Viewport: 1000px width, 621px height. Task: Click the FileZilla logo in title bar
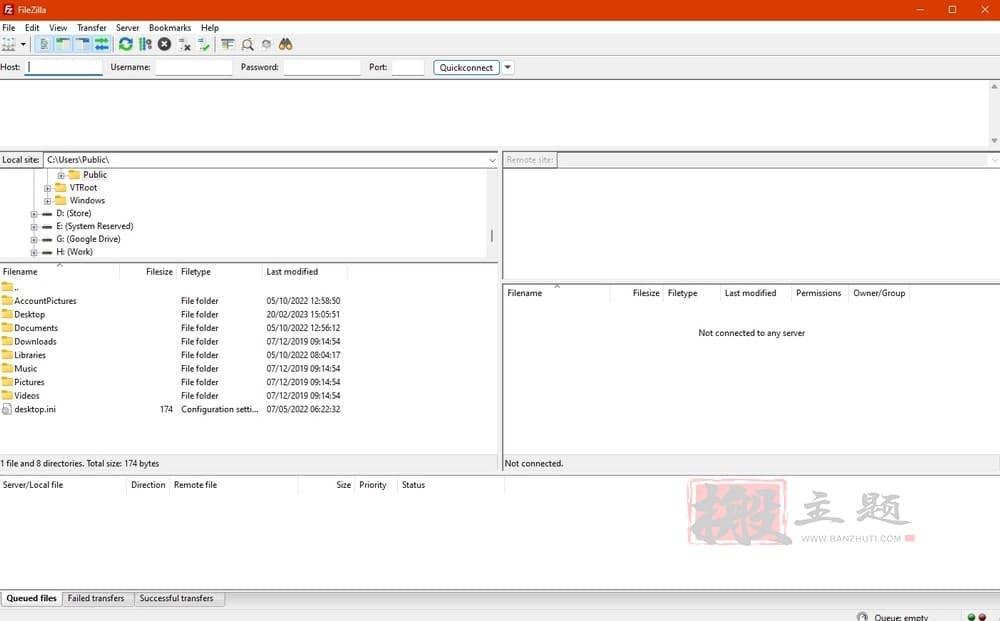point(8,10)
